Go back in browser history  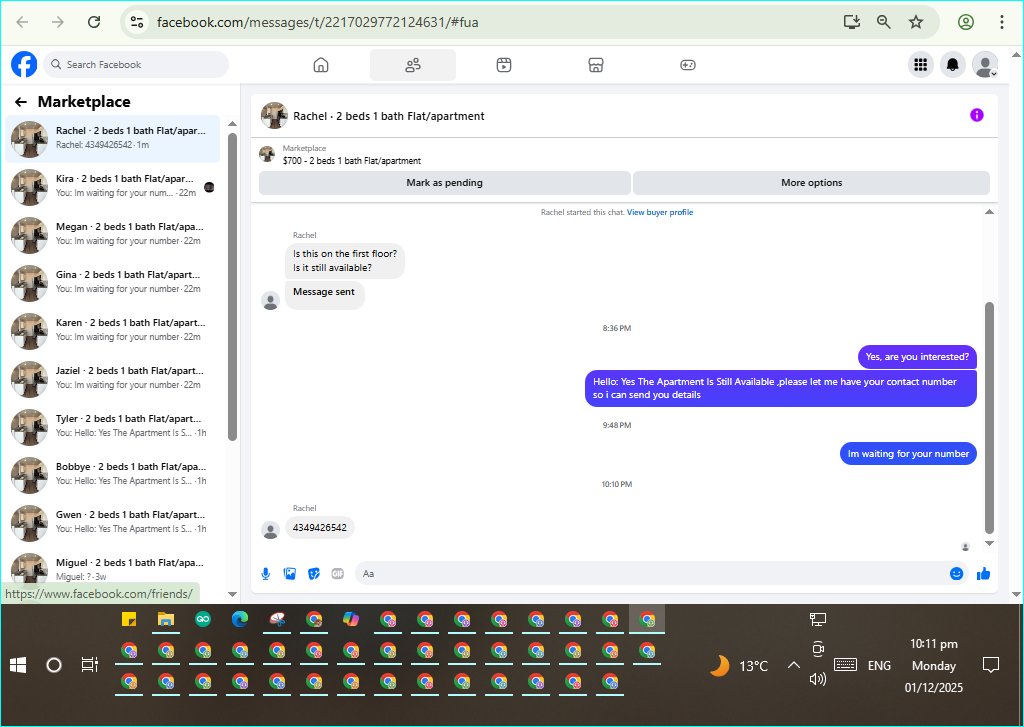point(22,22)
